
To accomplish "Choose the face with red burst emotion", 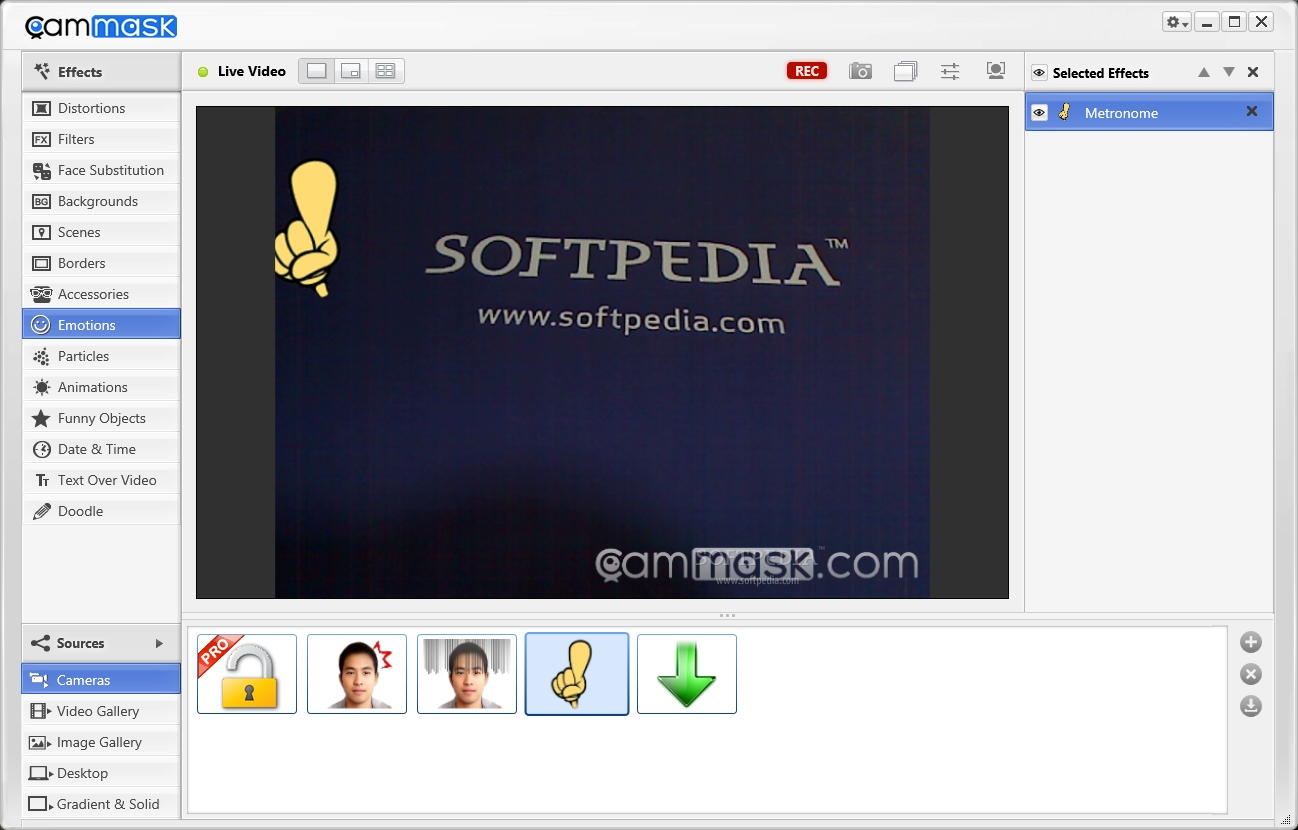I will tap(357, 674).
